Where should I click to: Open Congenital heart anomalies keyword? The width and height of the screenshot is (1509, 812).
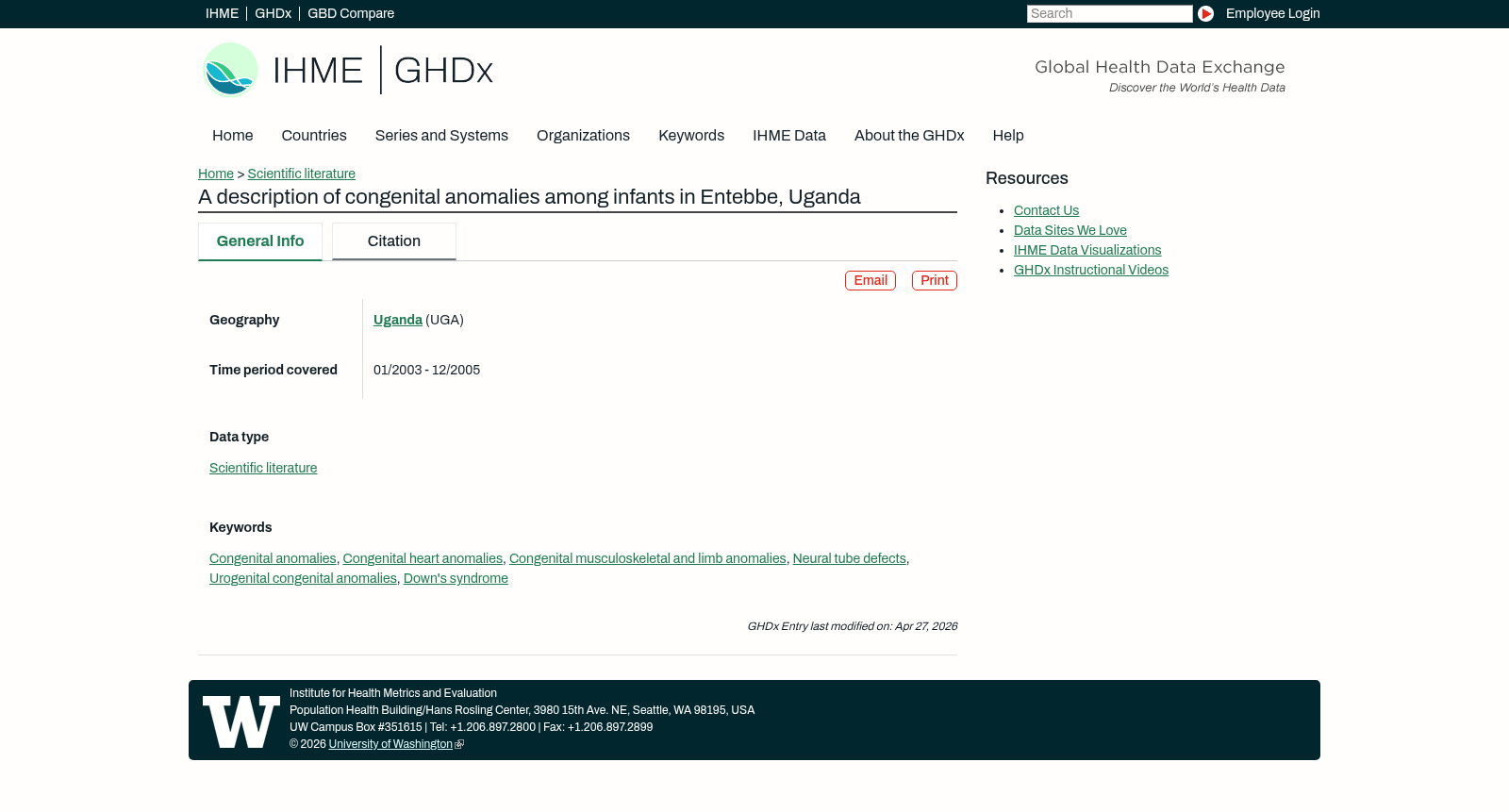pyautogui.click(x=423, y=558)
